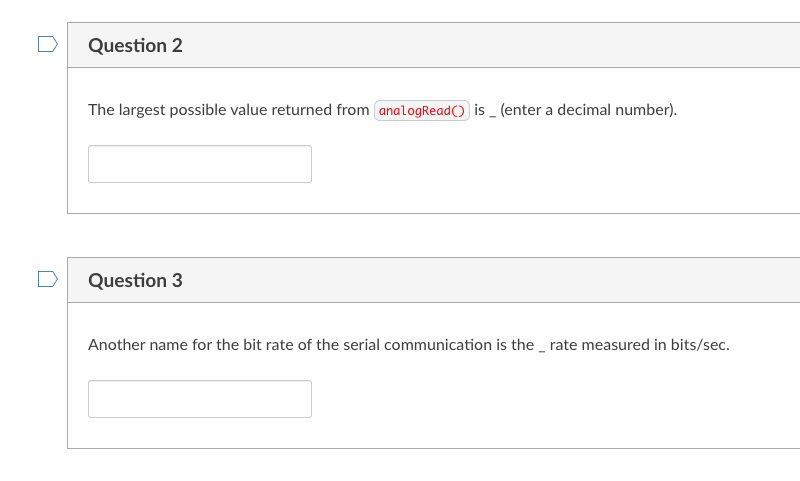
Task: Click the blank underscore in Question 3 text
Action: pyautogui.click(x=542, y=348)
